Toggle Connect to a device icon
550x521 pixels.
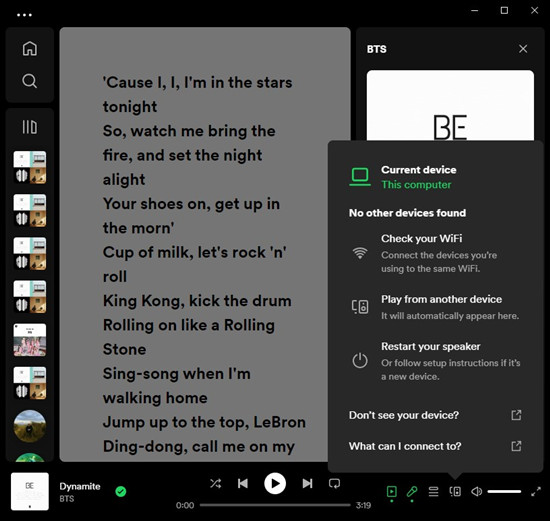point(455,492)
